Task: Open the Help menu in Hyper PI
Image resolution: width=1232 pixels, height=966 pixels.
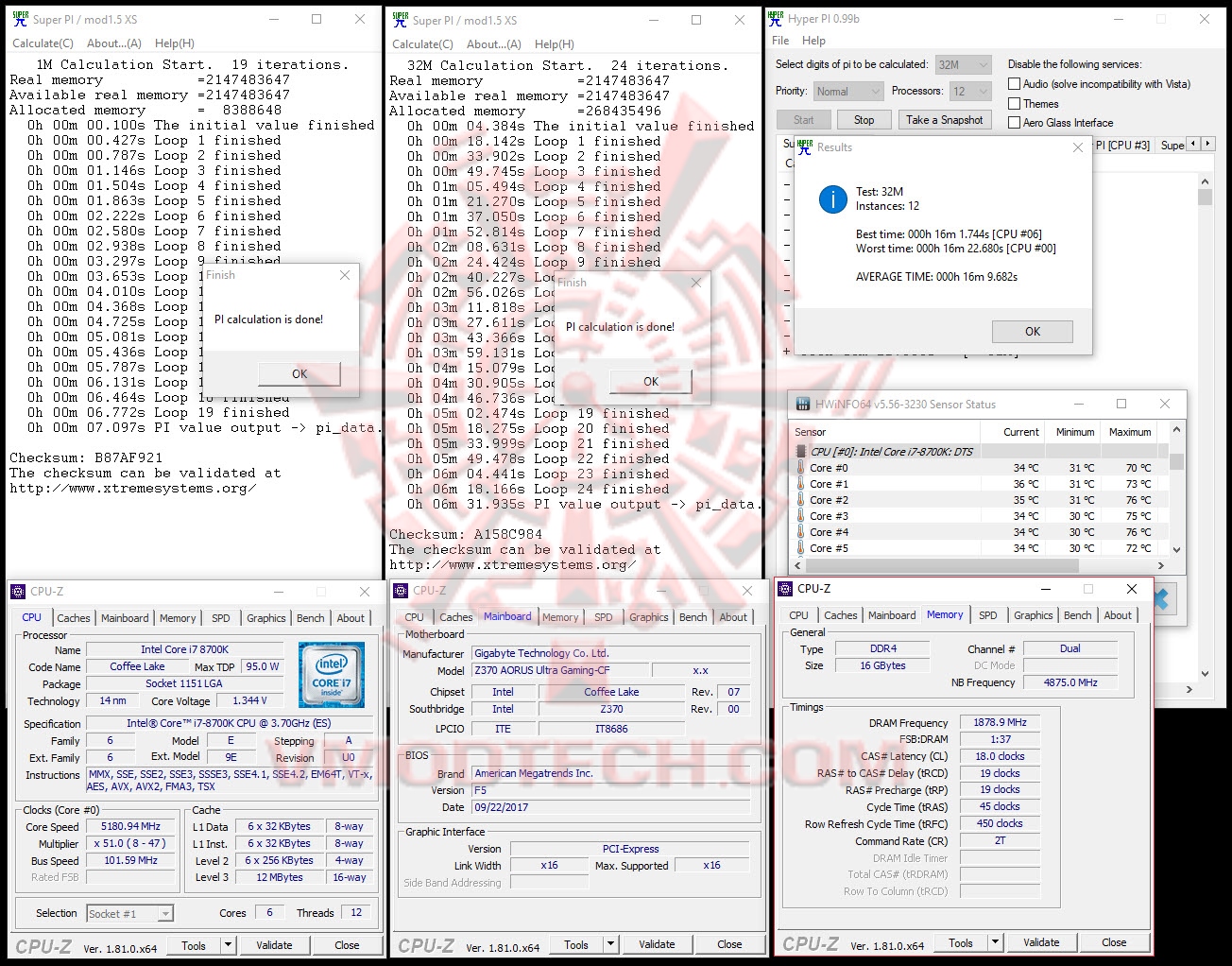Action: tap(813, 41)
